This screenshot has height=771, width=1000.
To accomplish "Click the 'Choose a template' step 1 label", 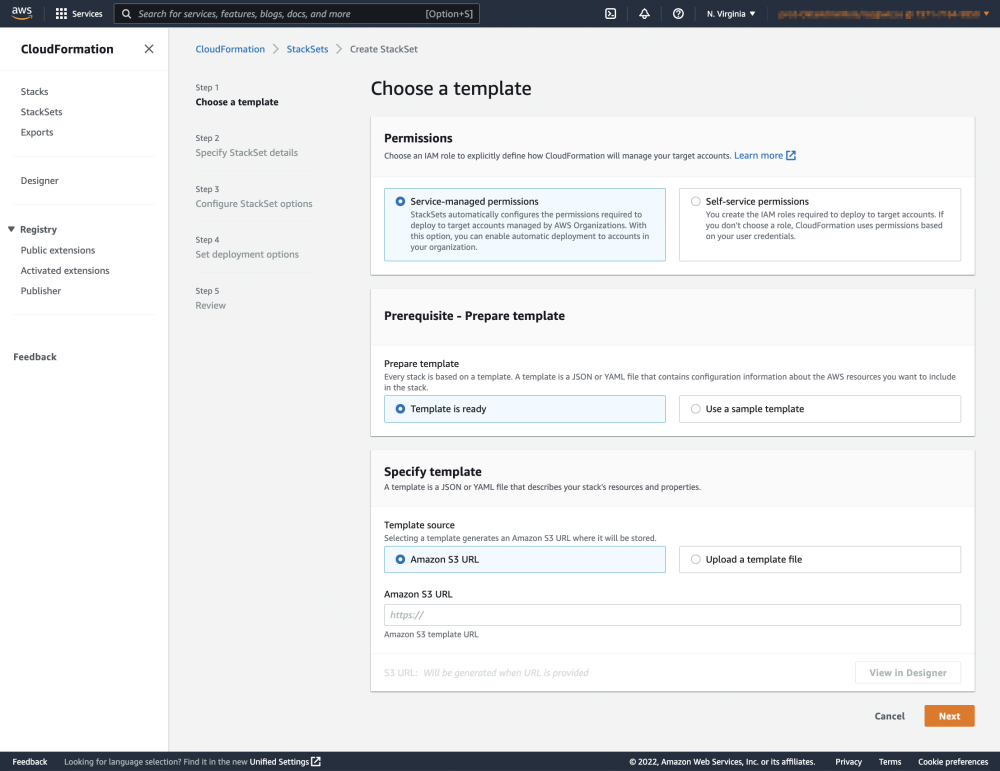I will [x=237, y=102].
